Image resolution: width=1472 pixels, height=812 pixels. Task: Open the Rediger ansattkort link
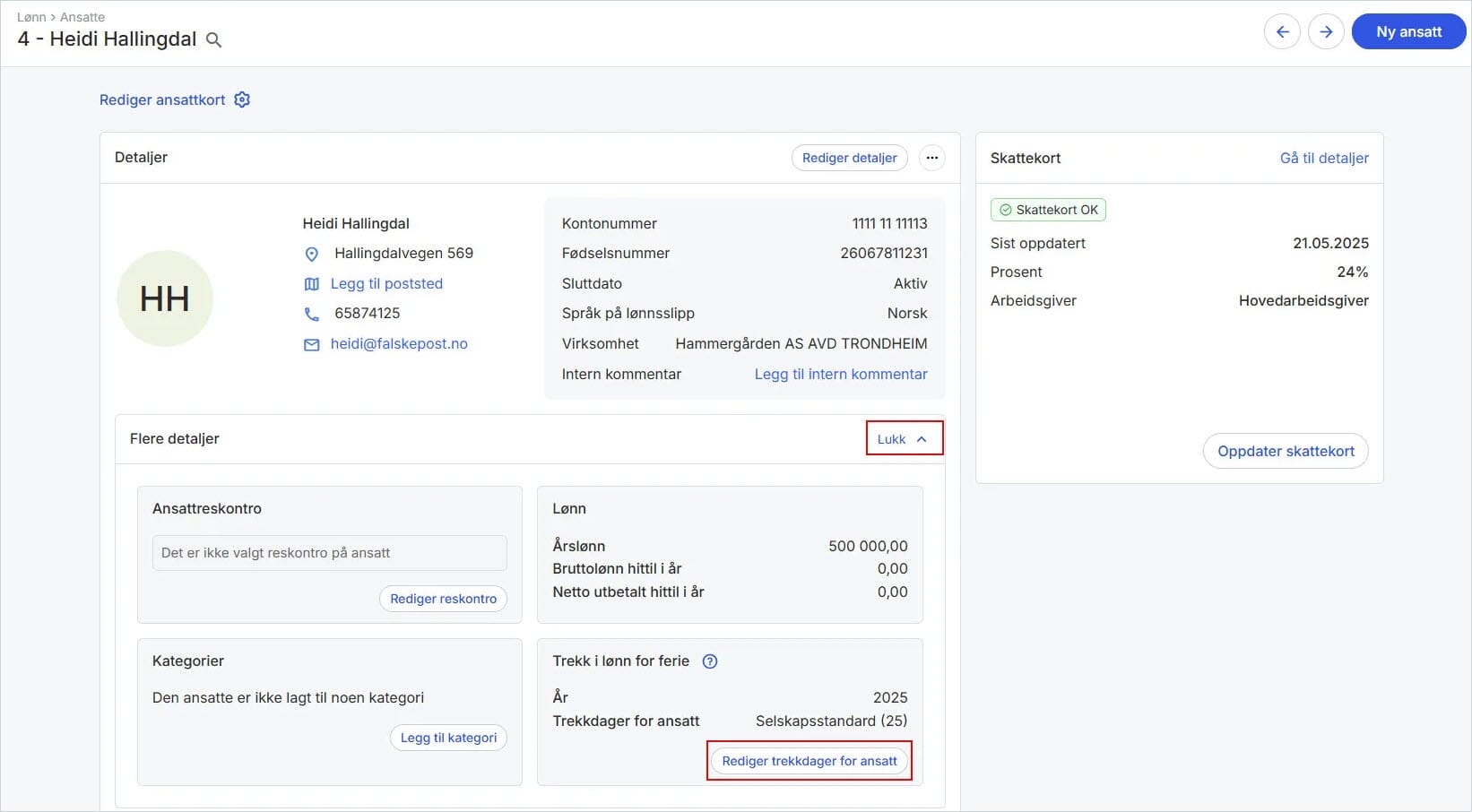click(162, 99)
